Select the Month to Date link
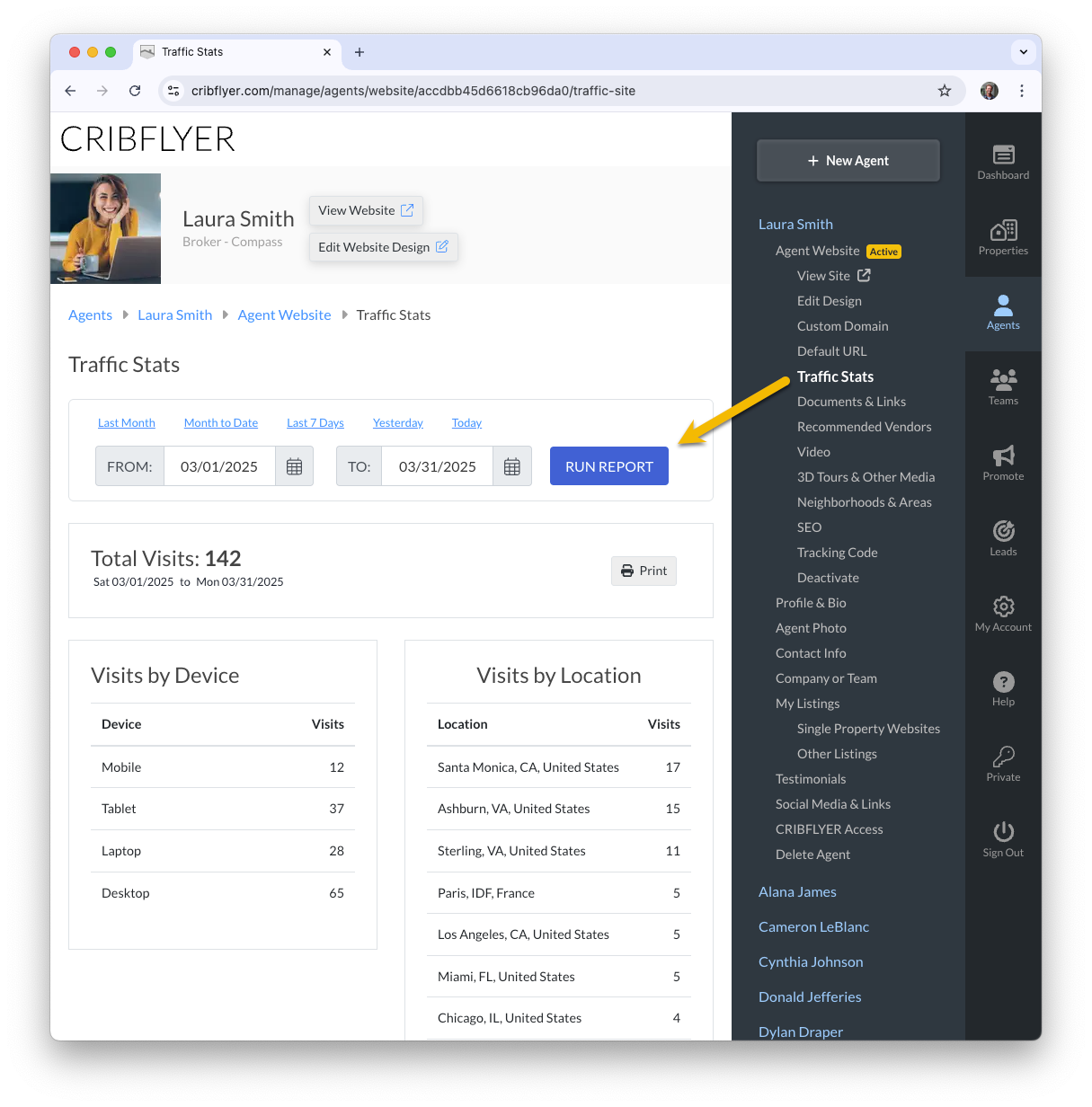Image resolution: width=1092 pixels, height=1107 pixels. point(221,423)
